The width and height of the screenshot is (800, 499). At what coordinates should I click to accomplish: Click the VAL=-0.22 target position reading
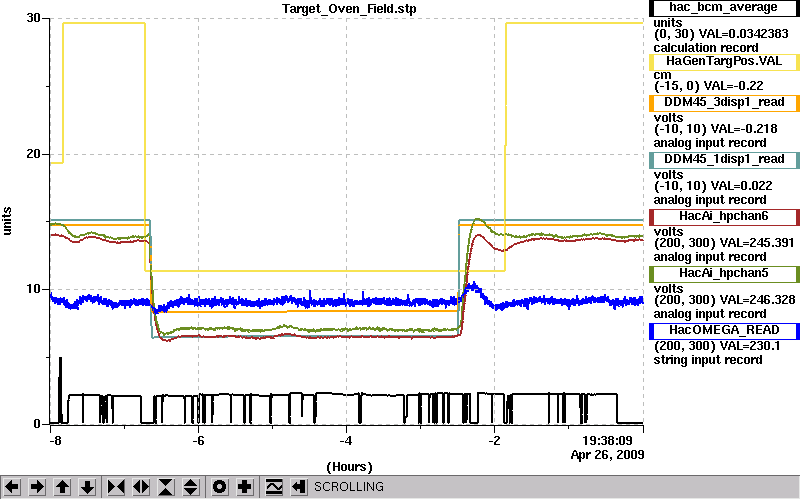tap(731, 86)
